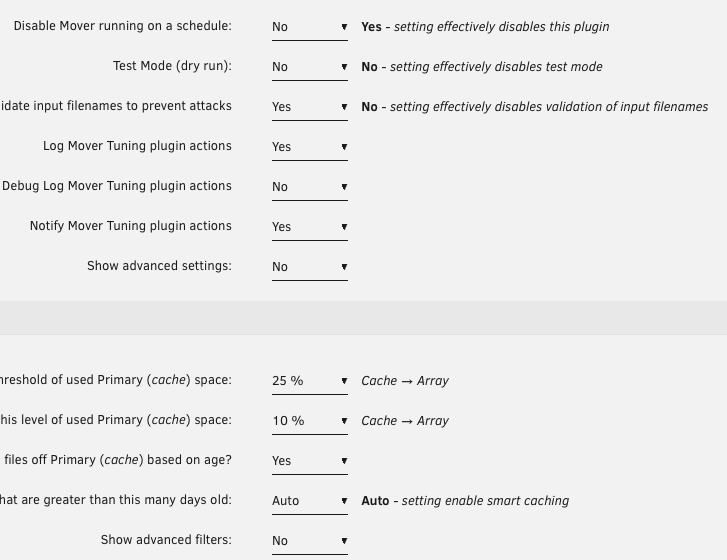Image resolution: width=727 pixels, height=560 pixels.
Task: Open the Notify Mover Tuning plugin actions dropdown
Action: (310, 227)
